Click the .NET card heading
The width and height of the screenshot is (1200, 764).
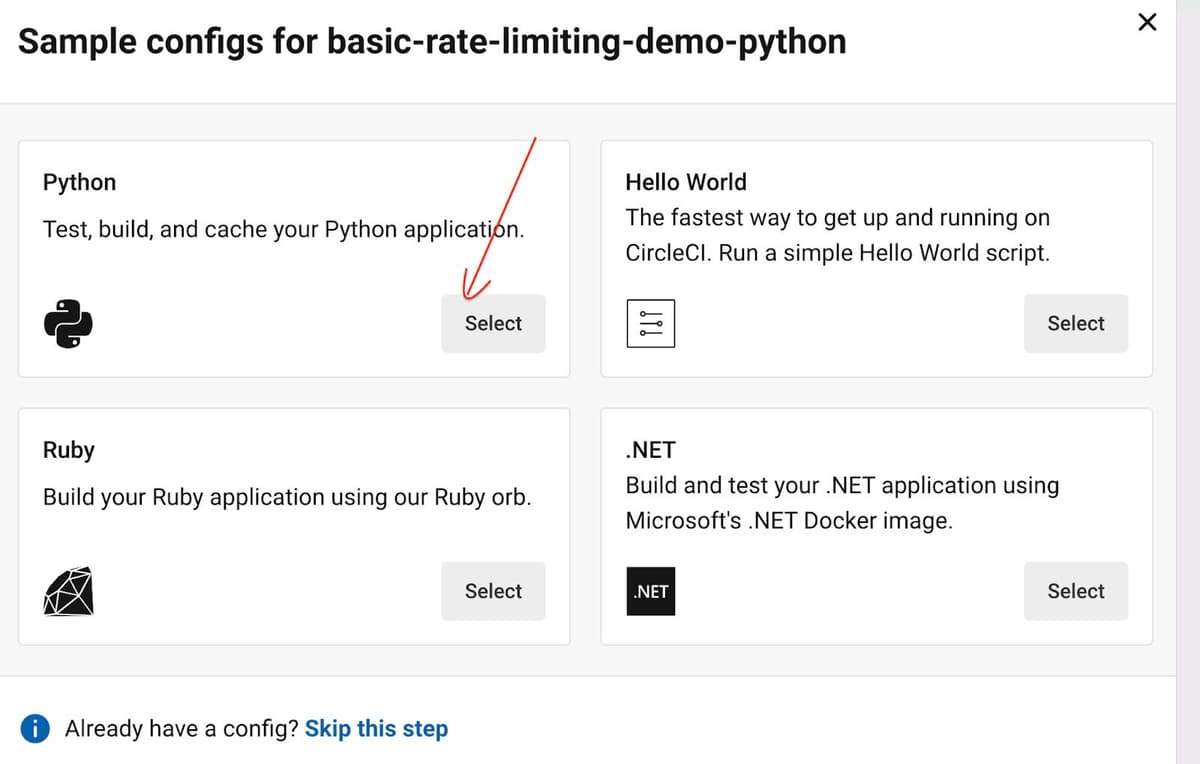click(x=650, y=450)
